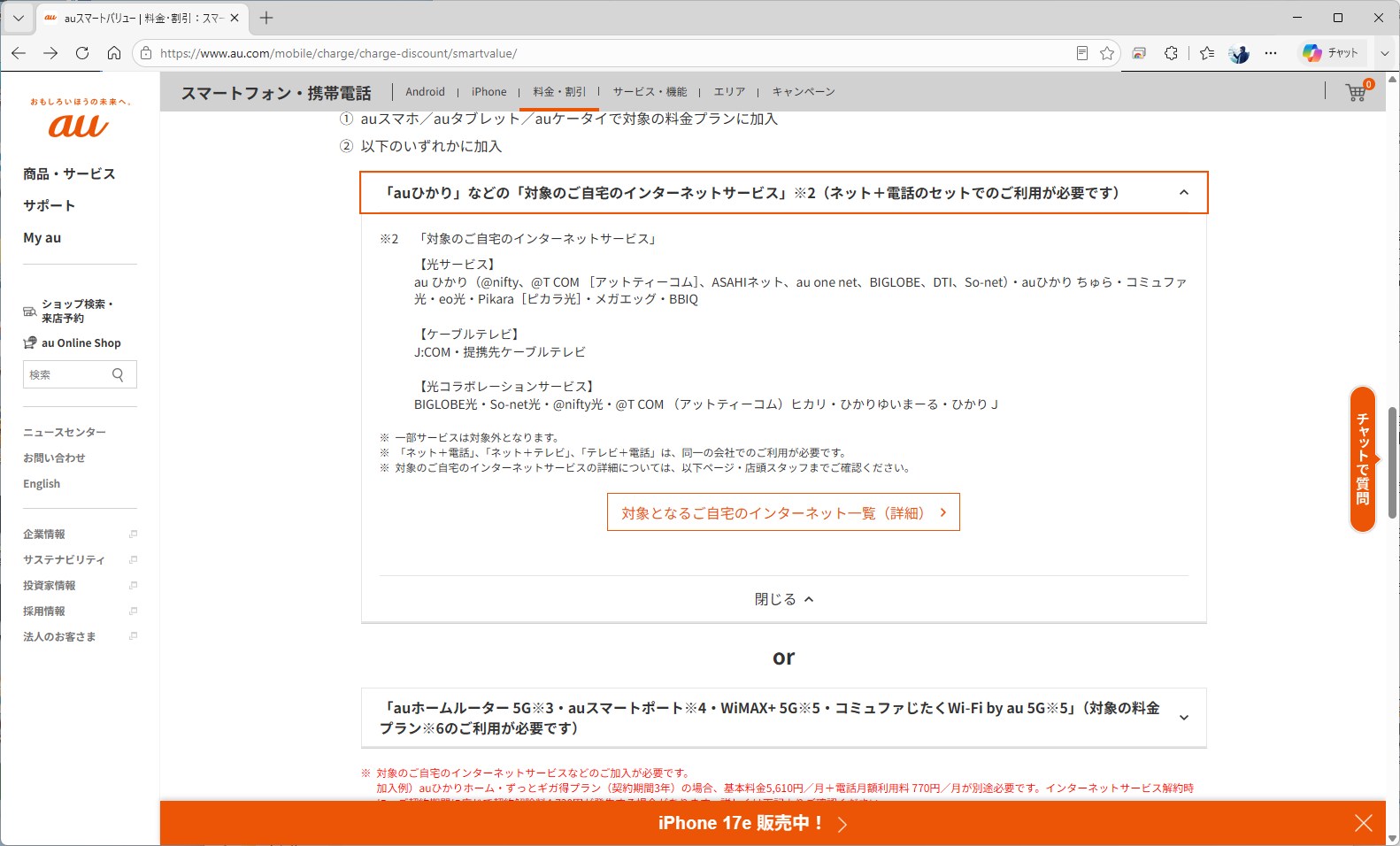The height and width of the screenshot is (846, 1400).
Task: Open サポート in sidebar
Action: 49,205
